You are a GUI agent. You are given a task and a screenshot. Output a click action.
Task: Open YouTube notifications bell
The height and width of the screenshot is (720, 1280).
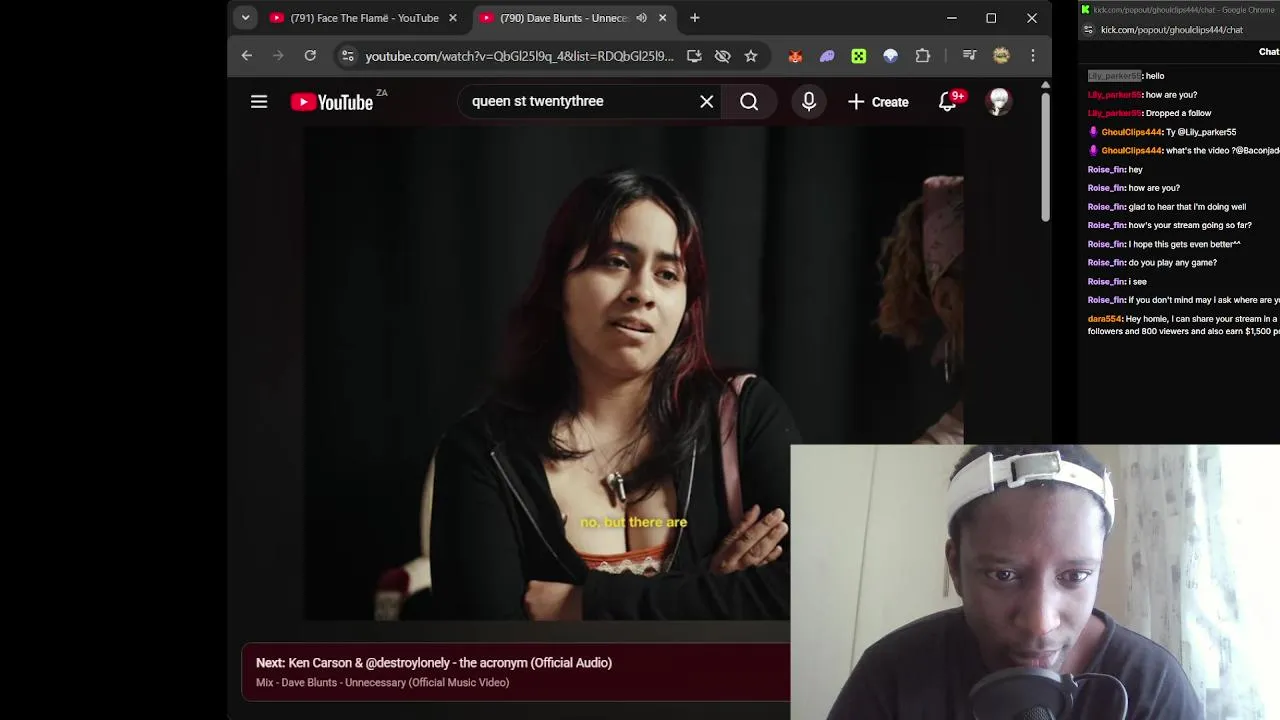tap(948, 101)
